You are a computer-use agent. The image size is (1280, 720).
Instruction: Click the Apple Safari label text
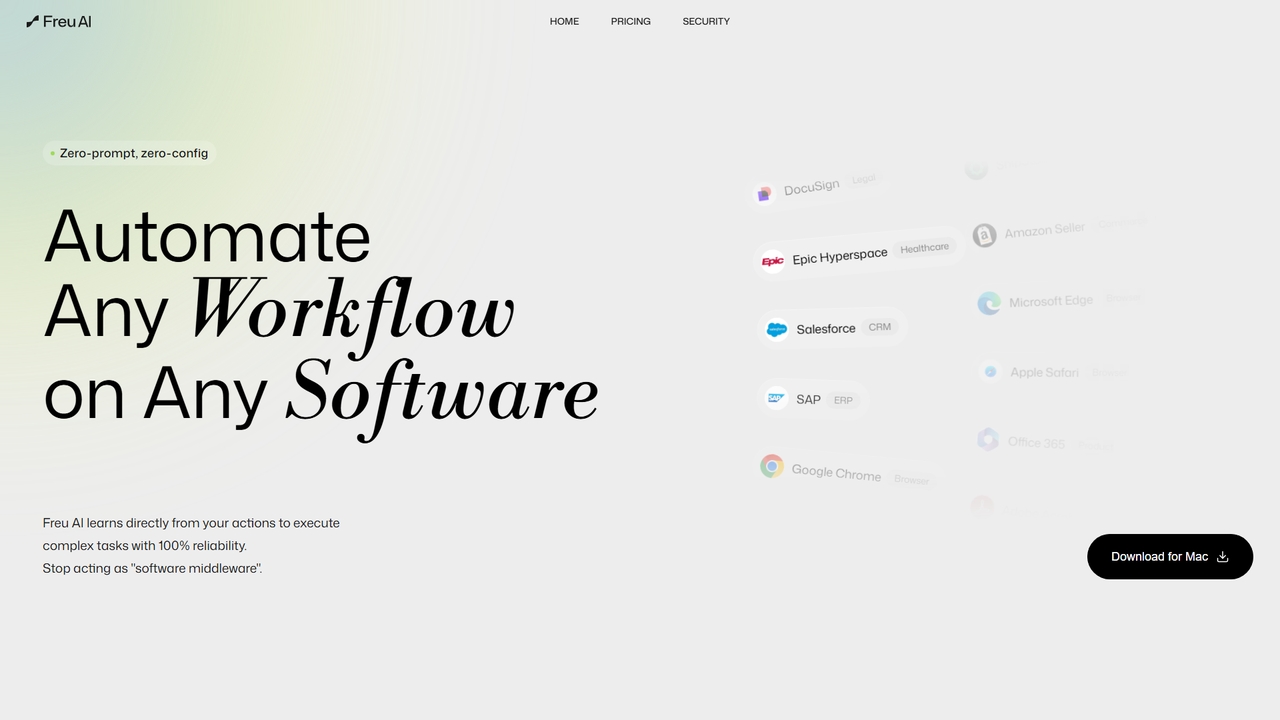pos(1044,372)
